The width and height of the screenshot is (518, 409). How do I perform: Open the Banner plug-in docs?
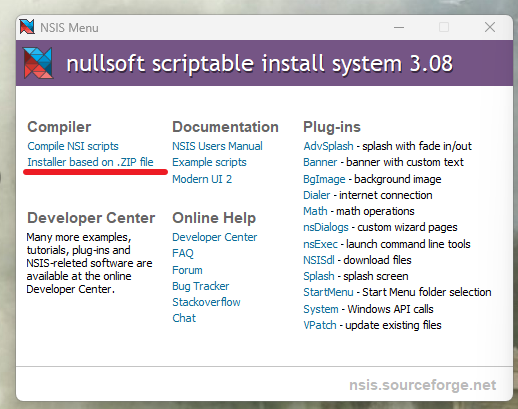(320, 162)
